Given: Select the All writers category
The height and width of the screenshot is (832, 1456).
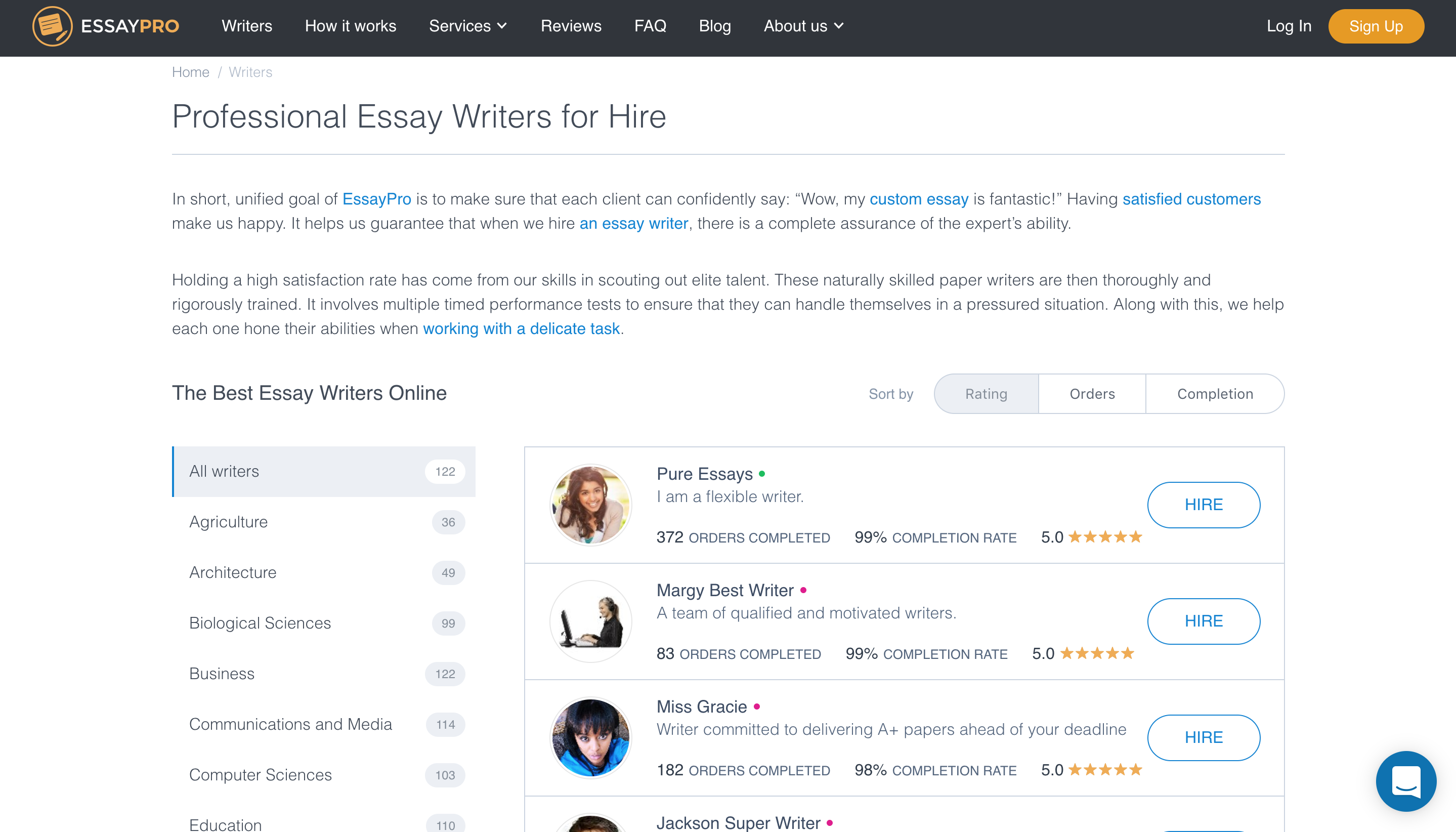Looking at the screenshot, I should 324,472.
